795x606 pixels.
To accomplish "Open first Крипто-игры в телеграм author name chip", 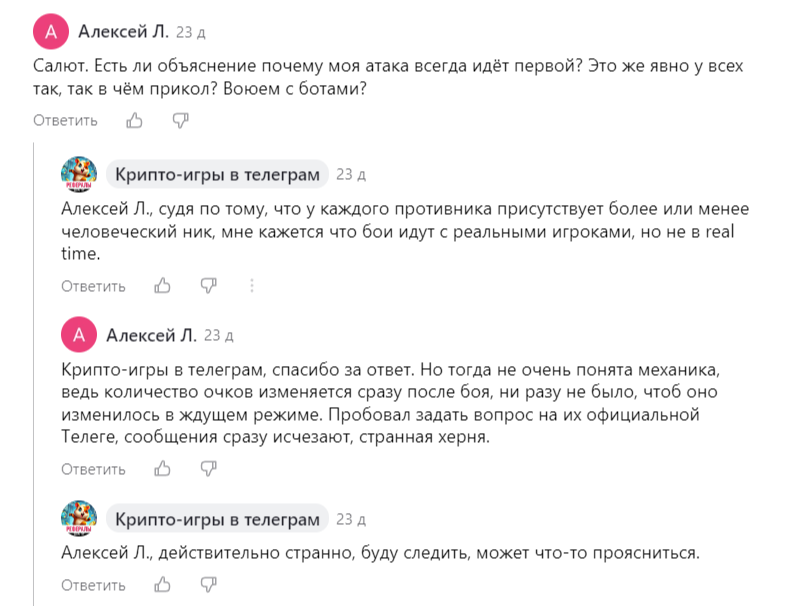I will pyautogui.click(x=217, y=174).
